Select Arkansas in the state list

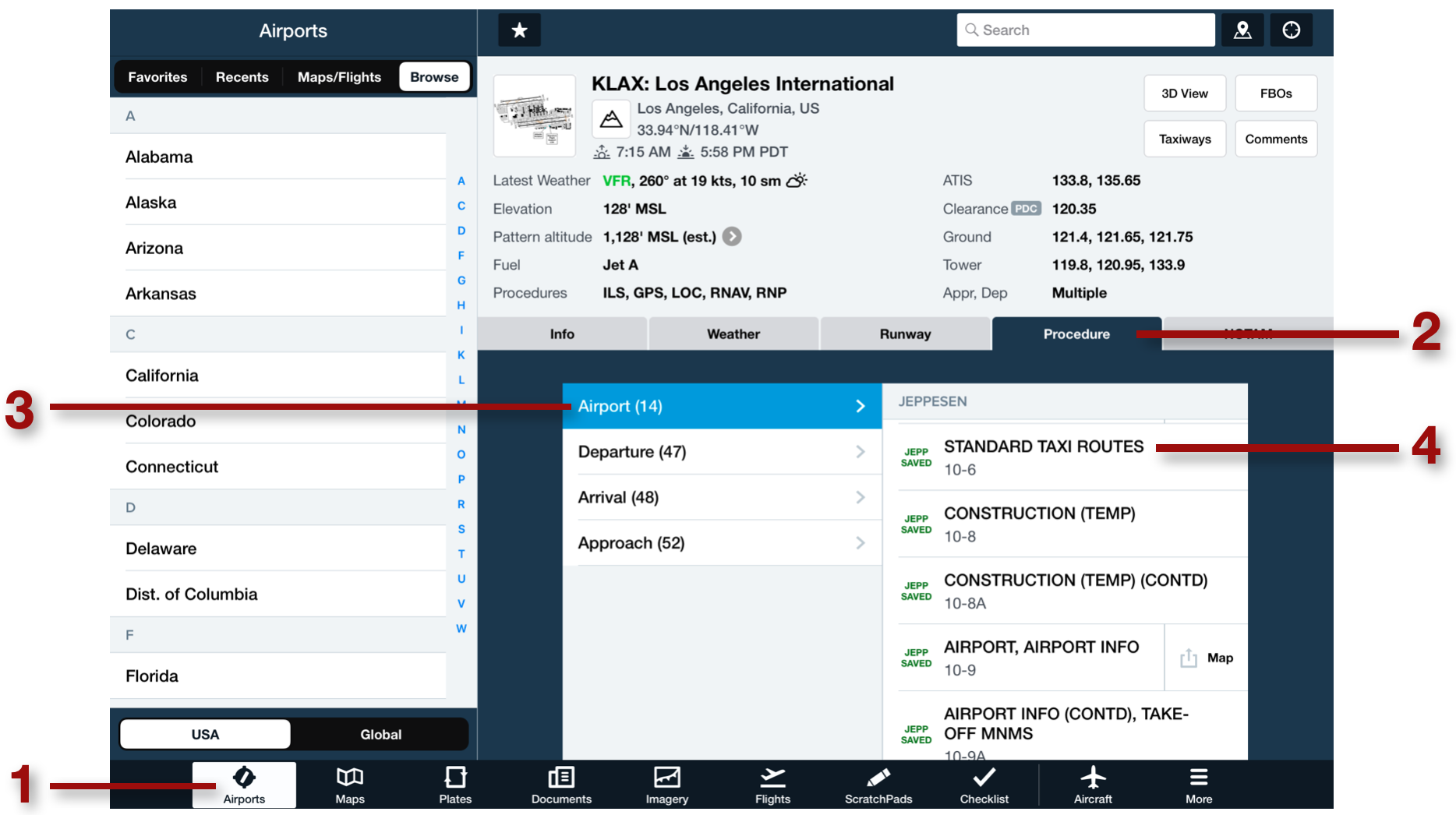pyautogui.click(x=277, y=294)
